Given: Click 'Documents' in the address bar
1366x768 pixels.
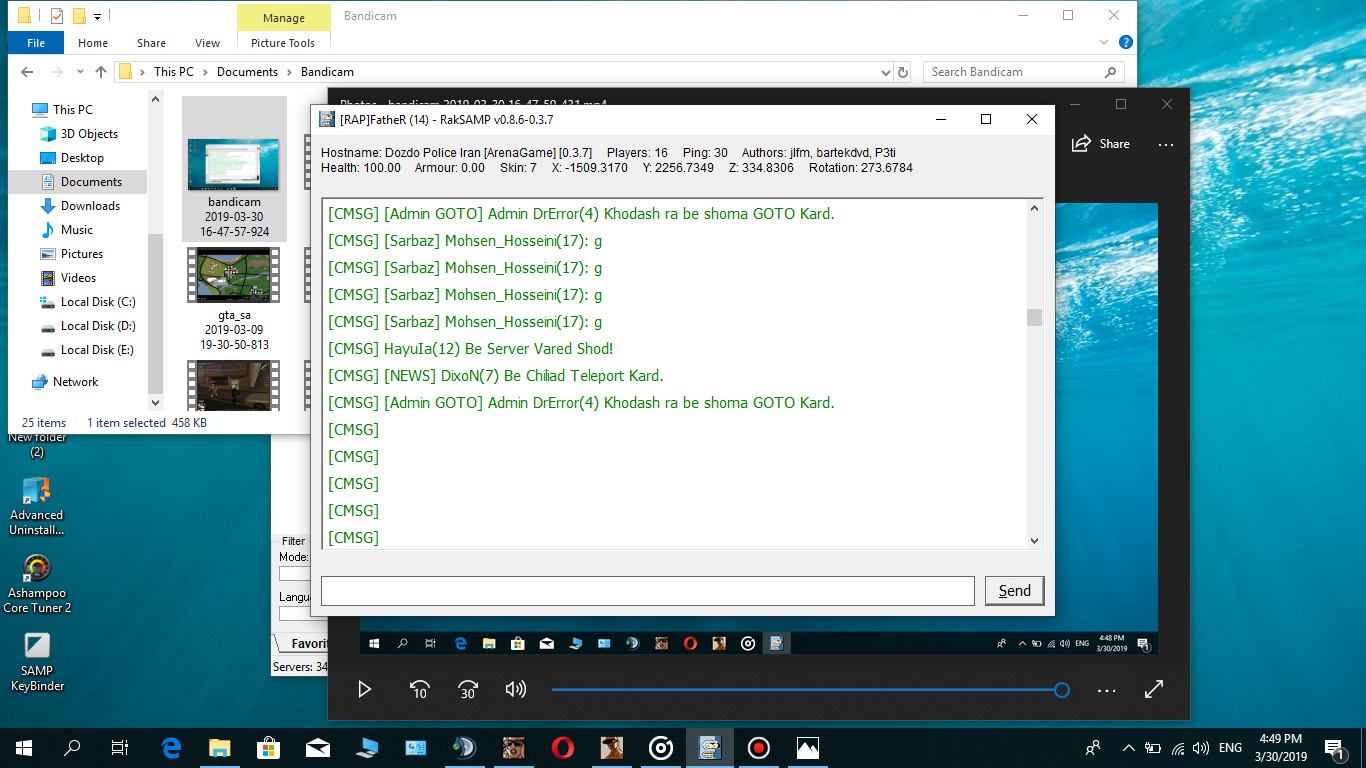Looking at the screenshot, I should point(247,72).
